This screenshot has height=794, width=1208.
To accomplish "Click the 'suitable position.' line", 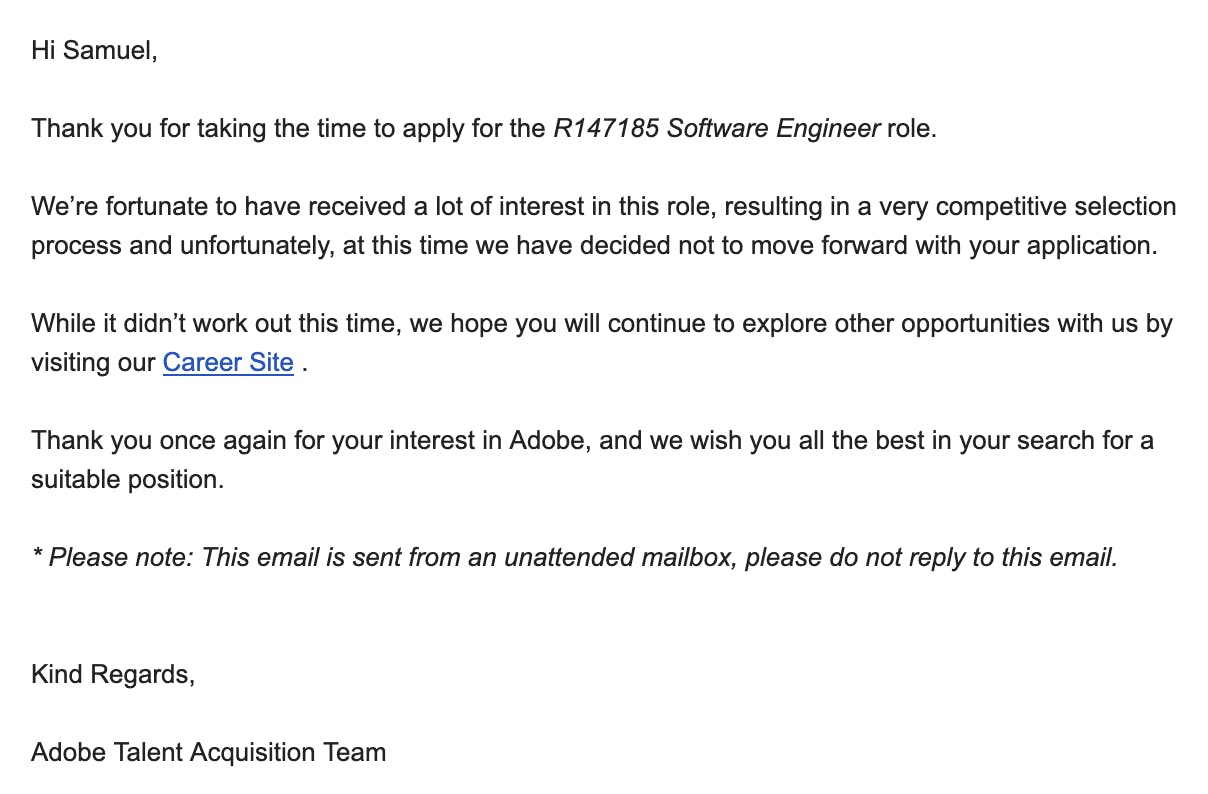I will [127, 479].
